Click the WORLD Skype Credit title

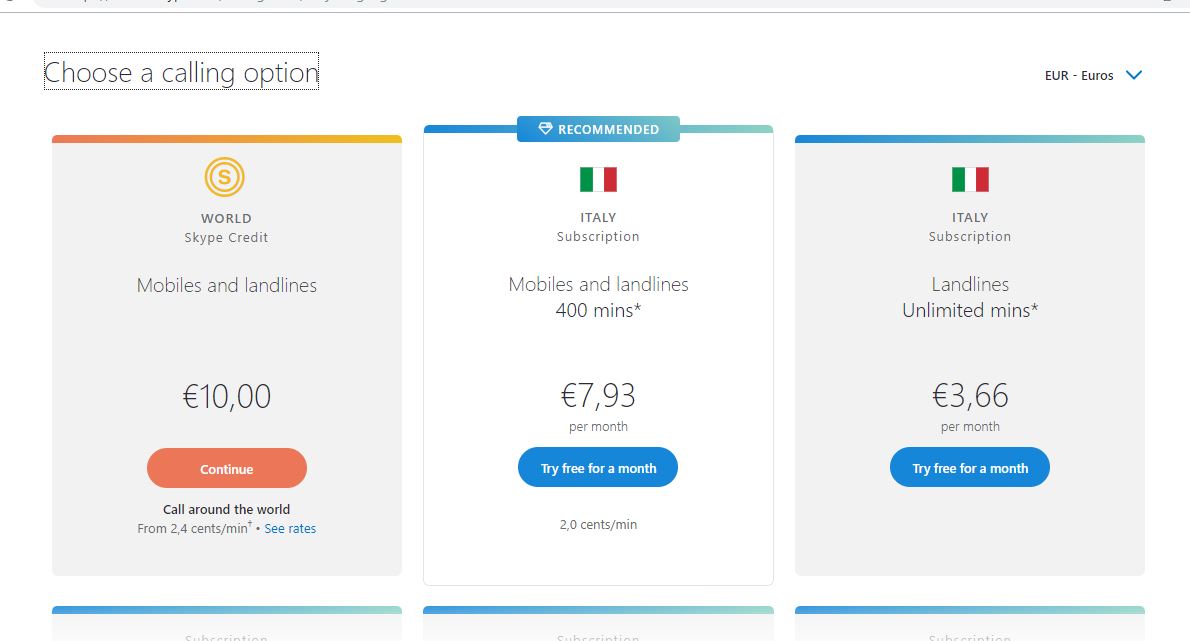pyautogui.click(x=226, y=218)
